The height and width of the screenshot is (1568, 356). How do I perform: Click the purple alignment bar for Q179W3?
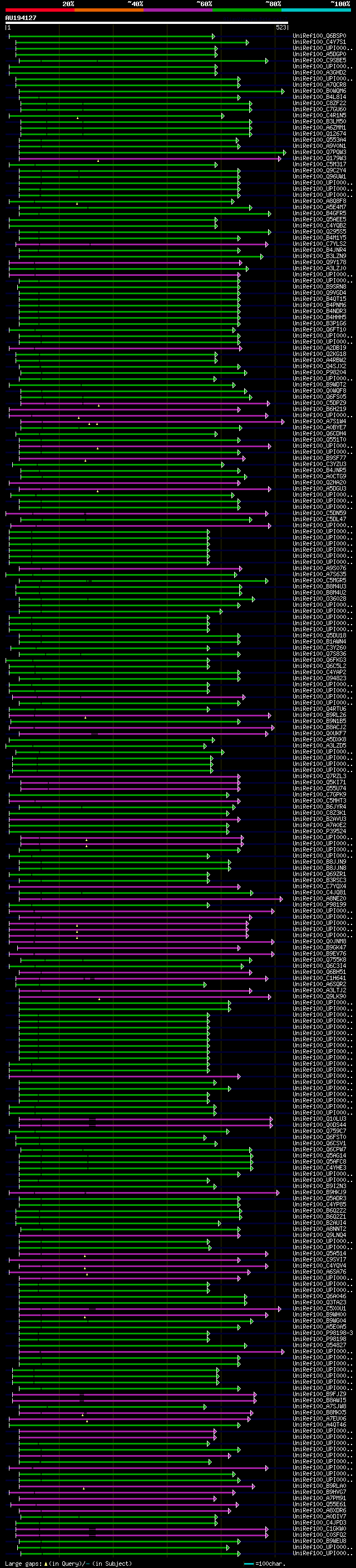click(150, 159)
